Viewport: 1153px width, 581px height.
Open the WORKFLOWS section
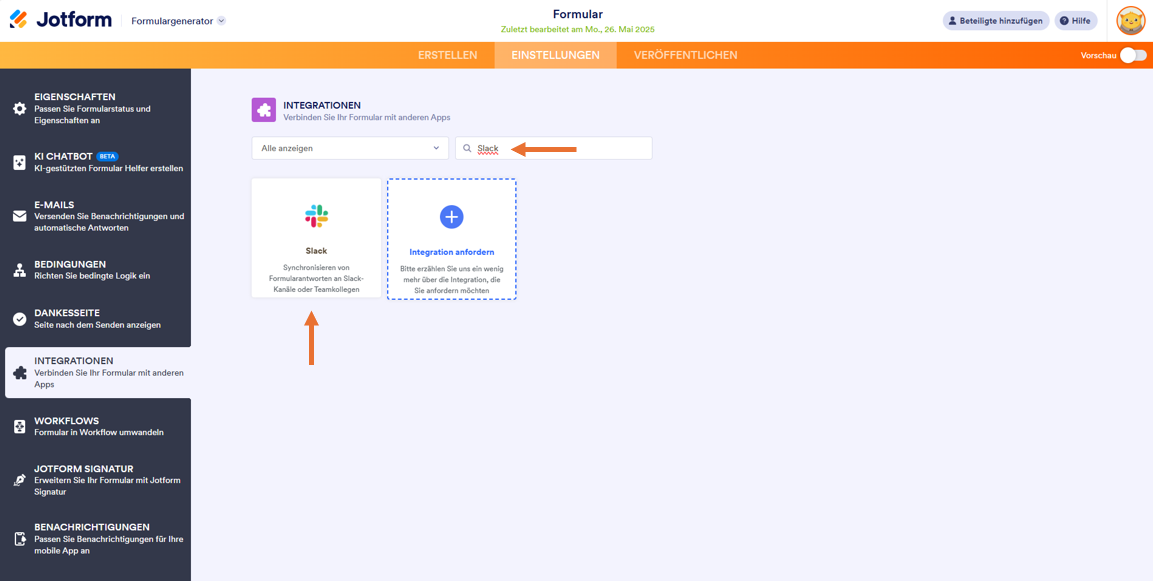(98, 427)
